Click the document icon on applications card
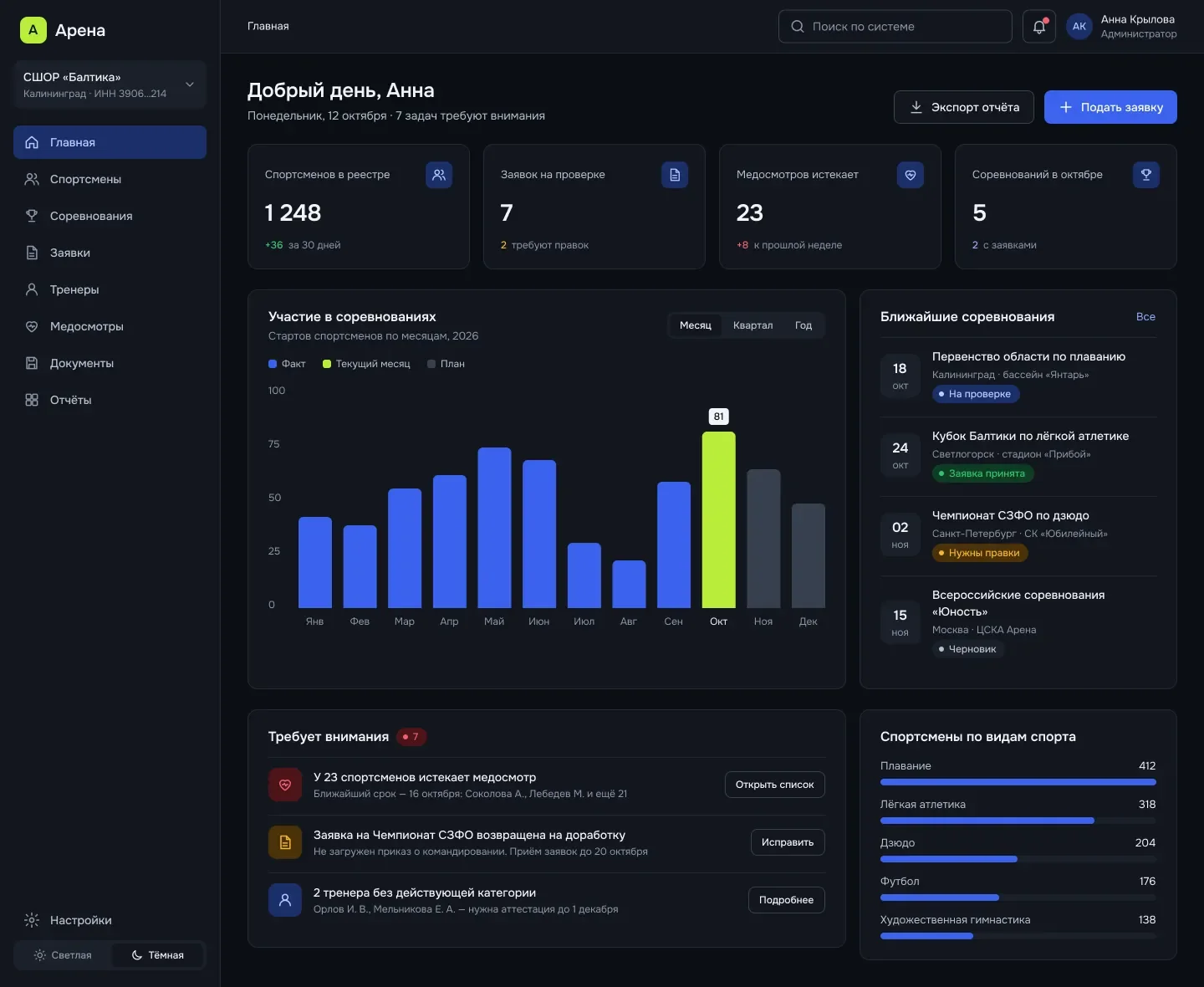The image size is (1204, 987). click(x=675, y=175)
